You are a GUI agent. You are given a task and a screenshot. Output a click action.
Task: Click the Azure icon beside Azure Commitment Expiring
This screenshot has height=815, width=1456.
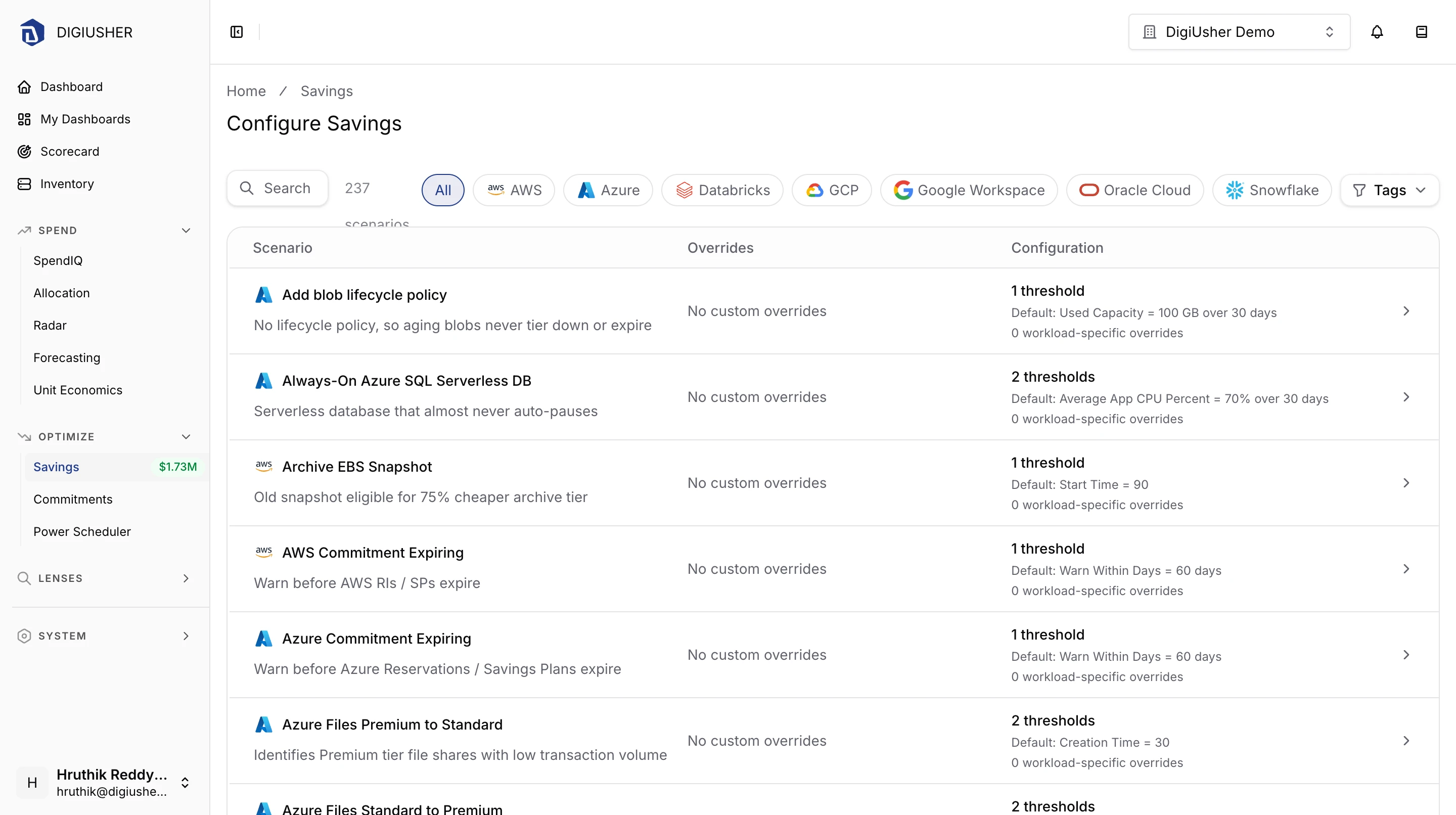264,639
